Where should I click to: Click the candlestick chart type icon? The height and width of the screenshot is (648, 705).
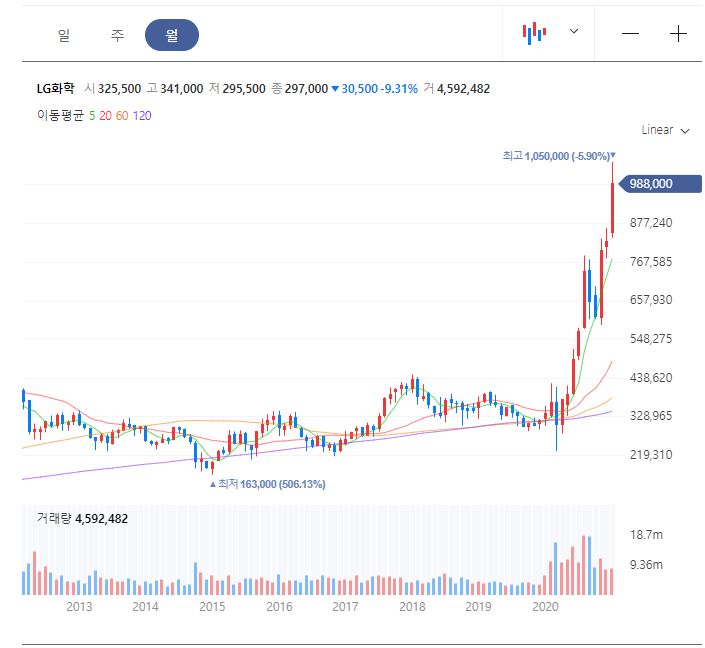point(534,33)
